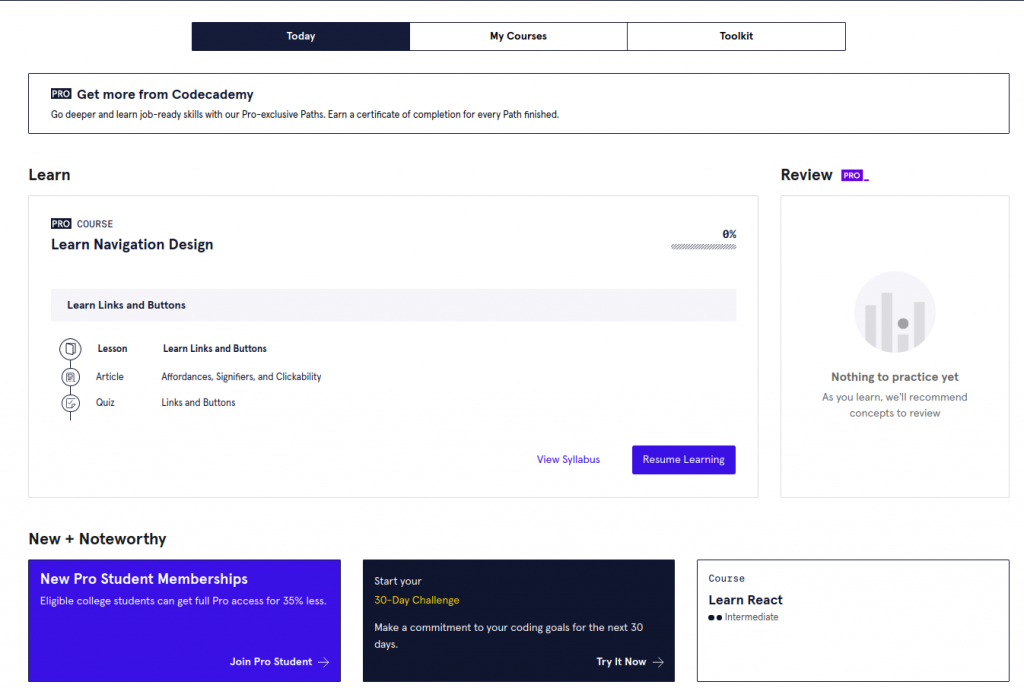Viewport: 1024px width, 688px height.
Task: Click the arrow icon after Try It Now
Action: 658,662
